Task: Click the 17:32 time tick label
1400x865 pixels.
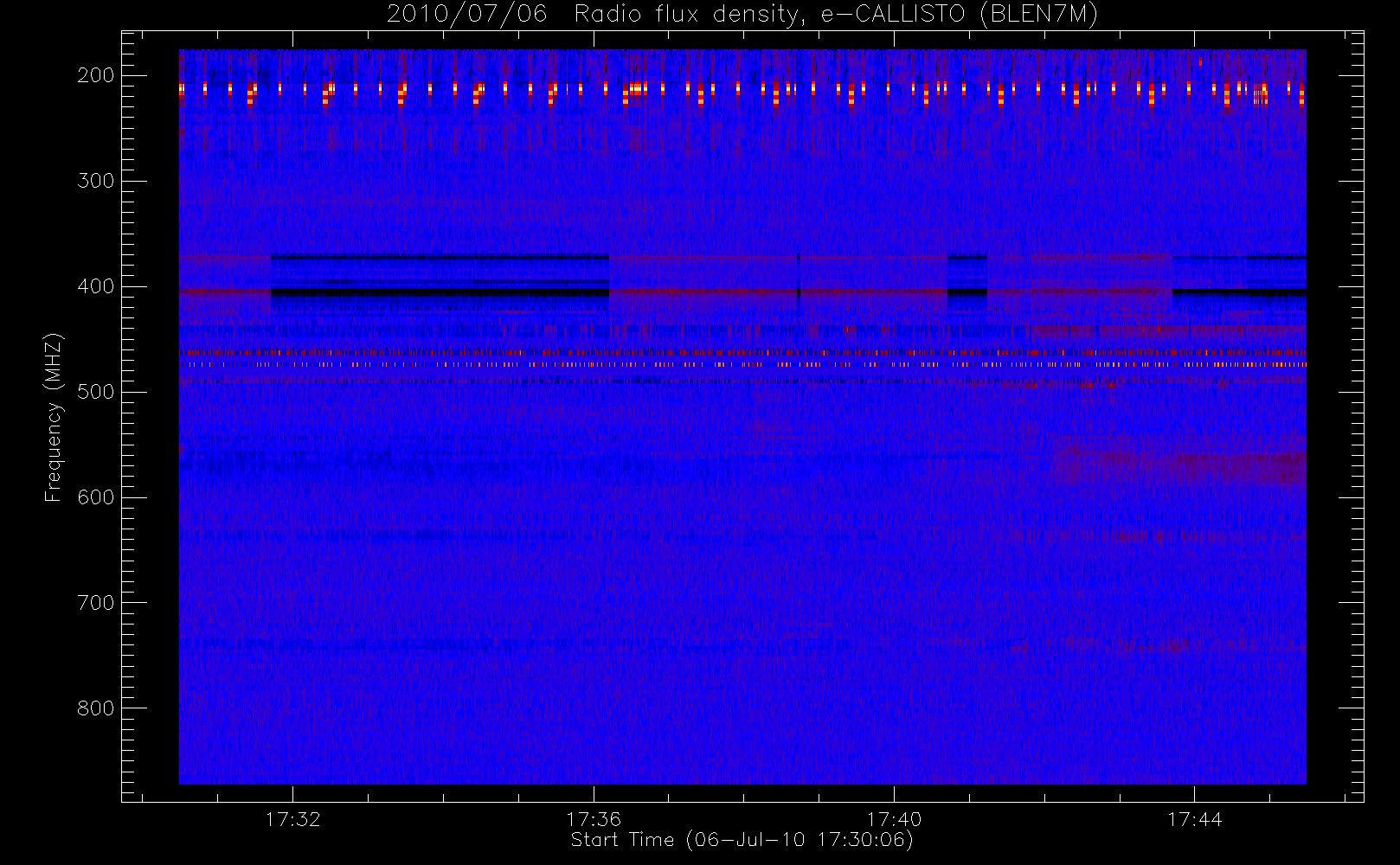Action: point(293,819)
